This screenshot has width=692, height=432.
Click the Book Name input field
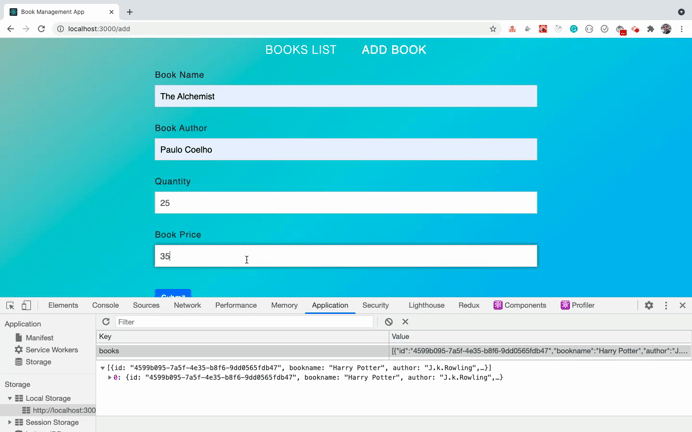pos(346,96)
